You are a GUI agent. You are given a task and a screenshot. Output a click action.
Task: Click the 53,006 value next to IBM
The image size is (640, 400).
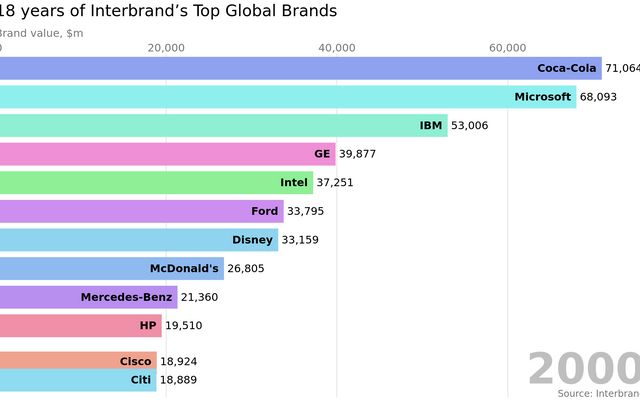click(x=471, y=125)
